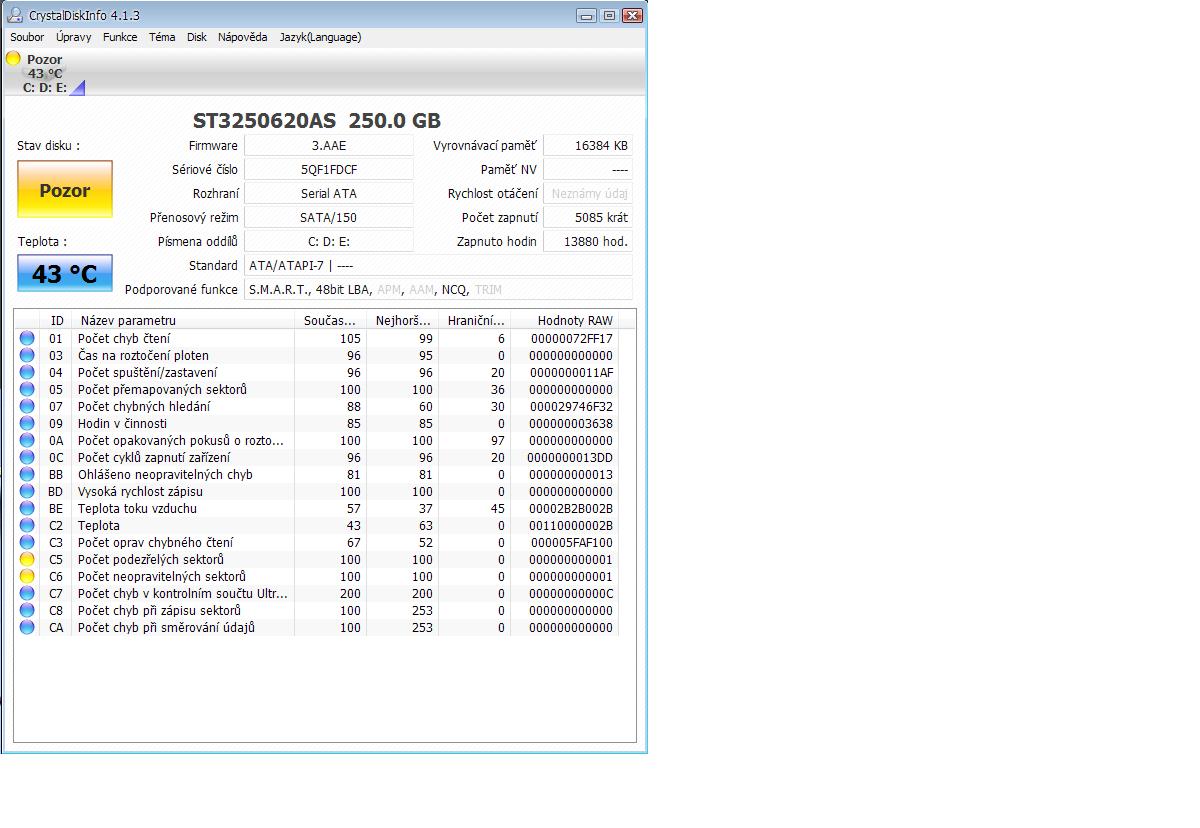Click status icon for Počet chyb při směrování údajů

coord(27,628)
